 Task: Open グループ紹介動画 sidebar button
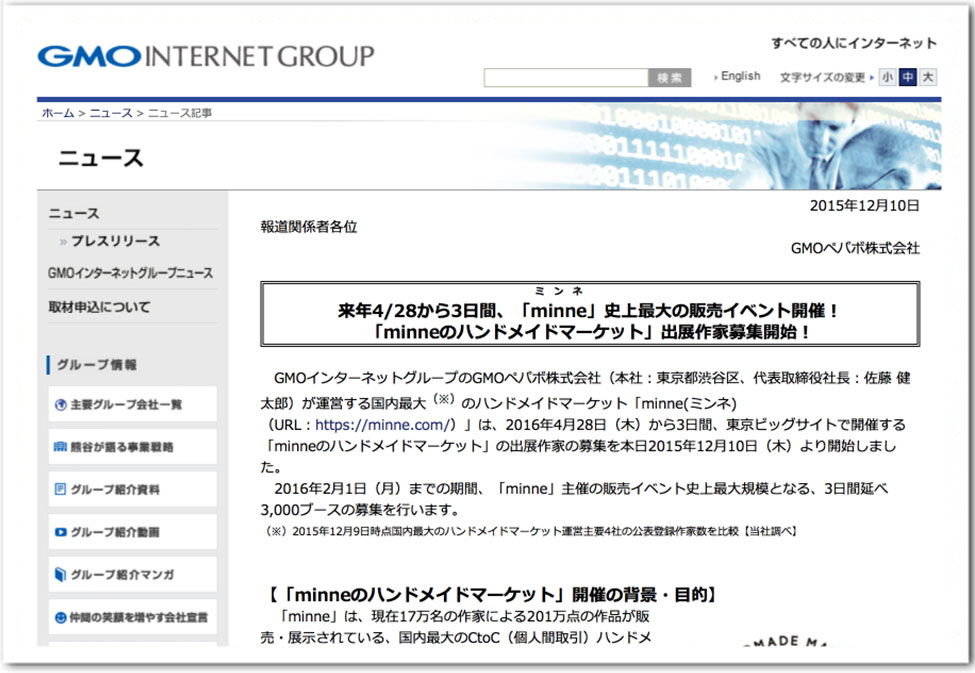132,532
